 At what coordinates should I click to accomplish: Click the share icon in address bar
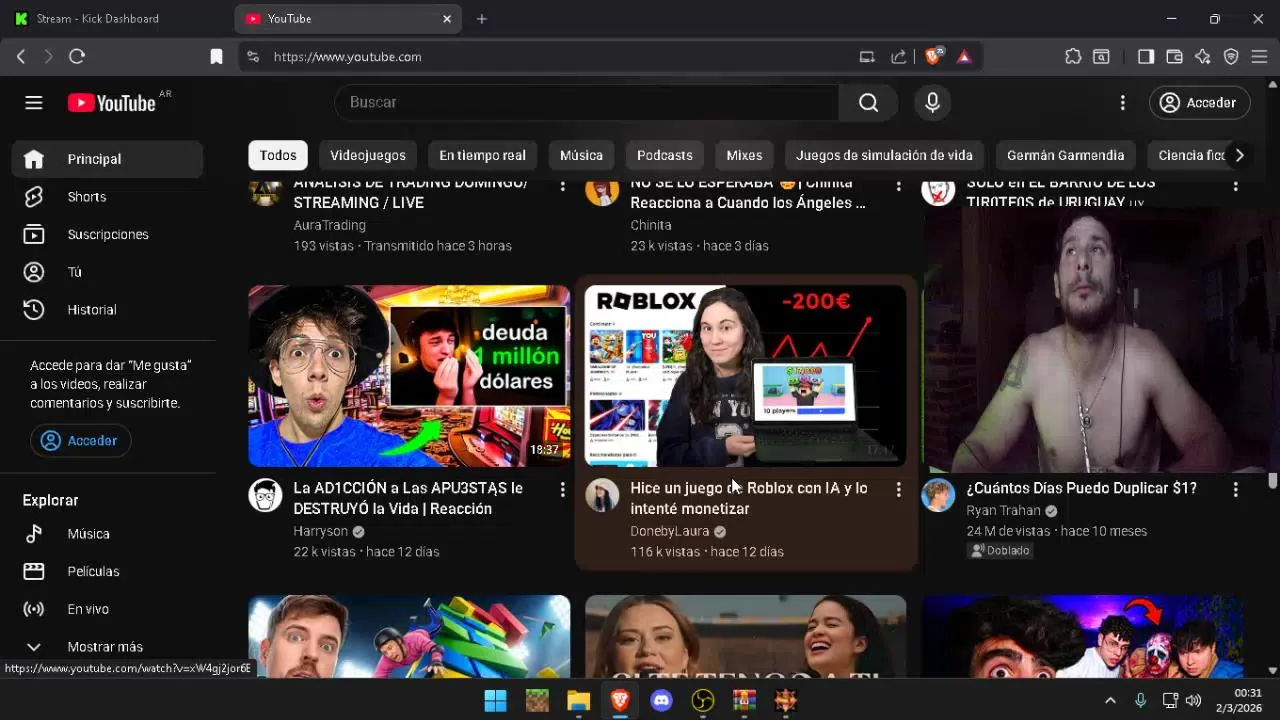tap(899, 57)
